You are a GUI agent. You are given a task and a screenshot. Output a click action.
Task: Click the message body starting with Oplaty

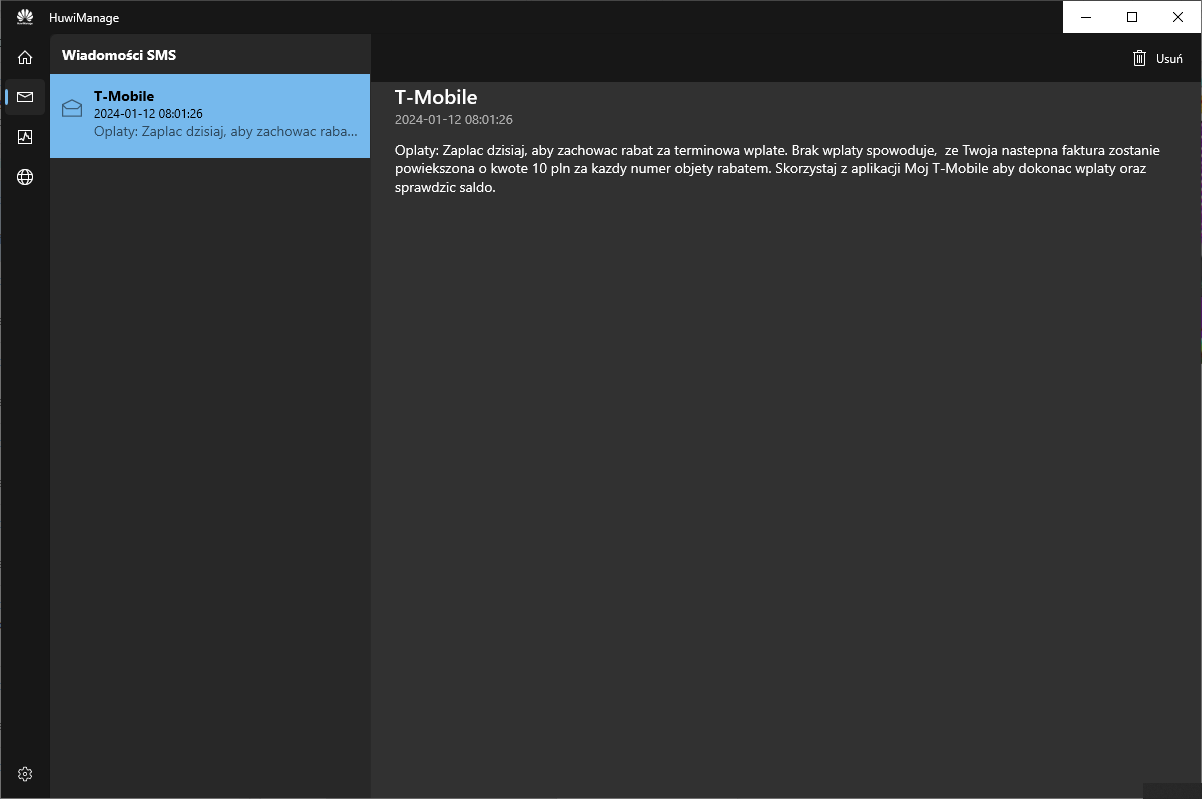coord(777,168)
